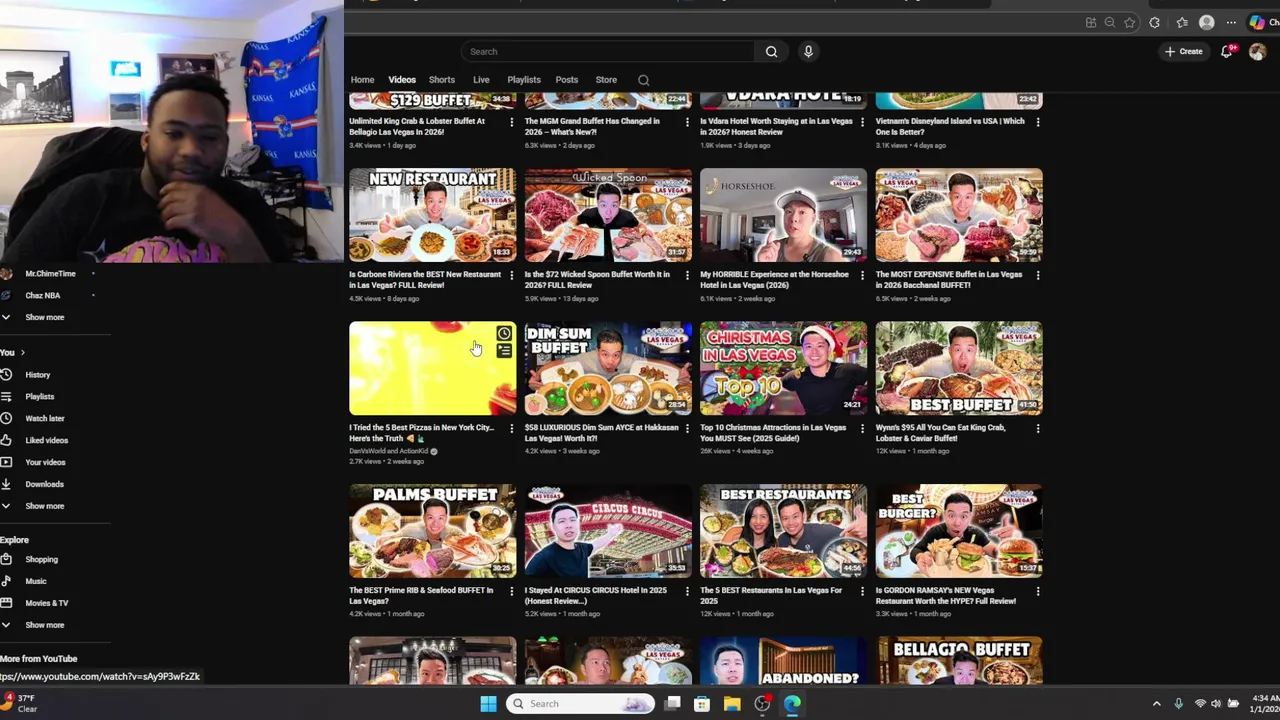Open the Shopping bag icon in Explore
The image size is (1280, 720).
[6, 559]
